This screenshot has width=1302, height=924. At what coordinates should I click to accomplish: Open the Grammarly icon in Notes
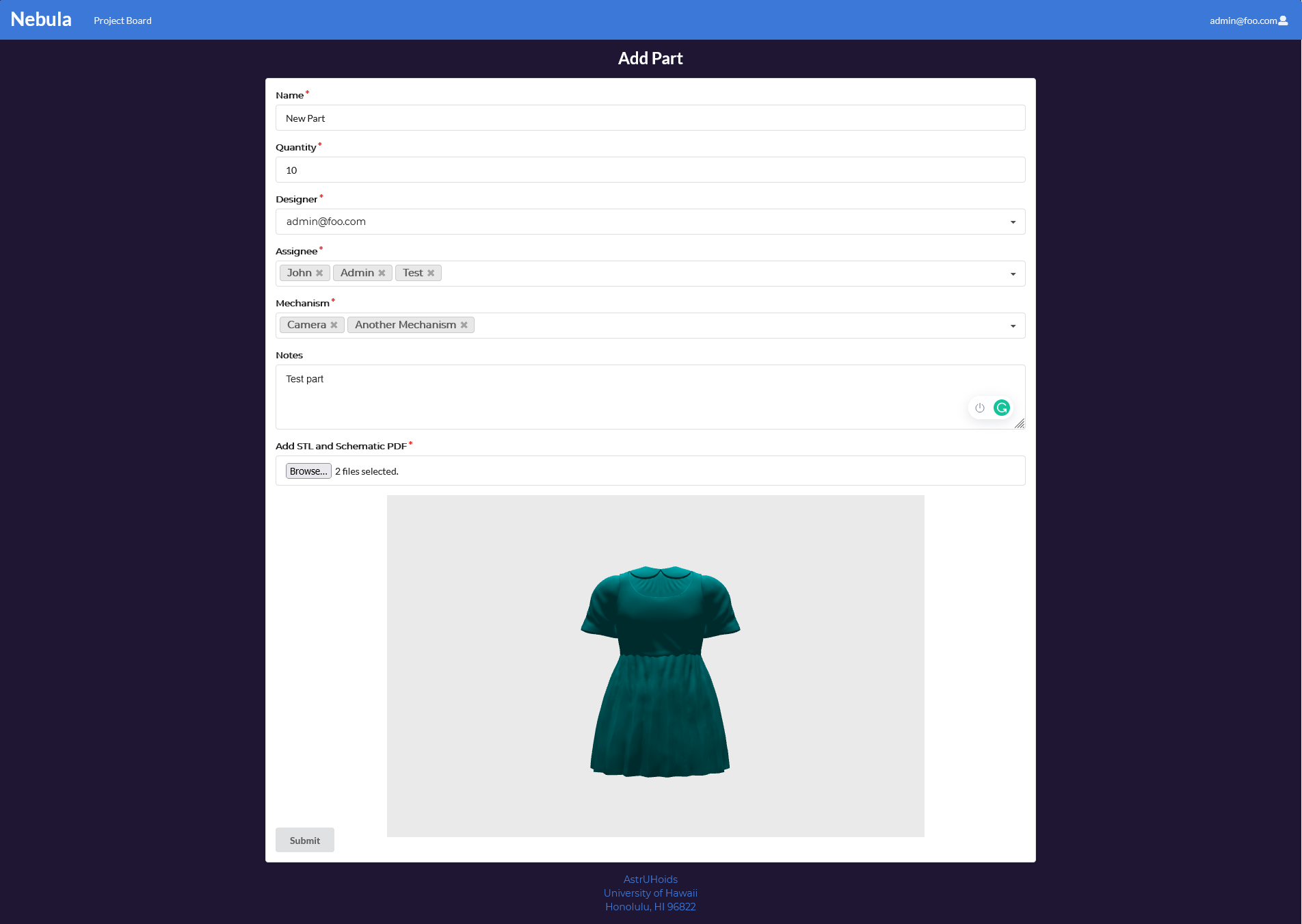1002,408
